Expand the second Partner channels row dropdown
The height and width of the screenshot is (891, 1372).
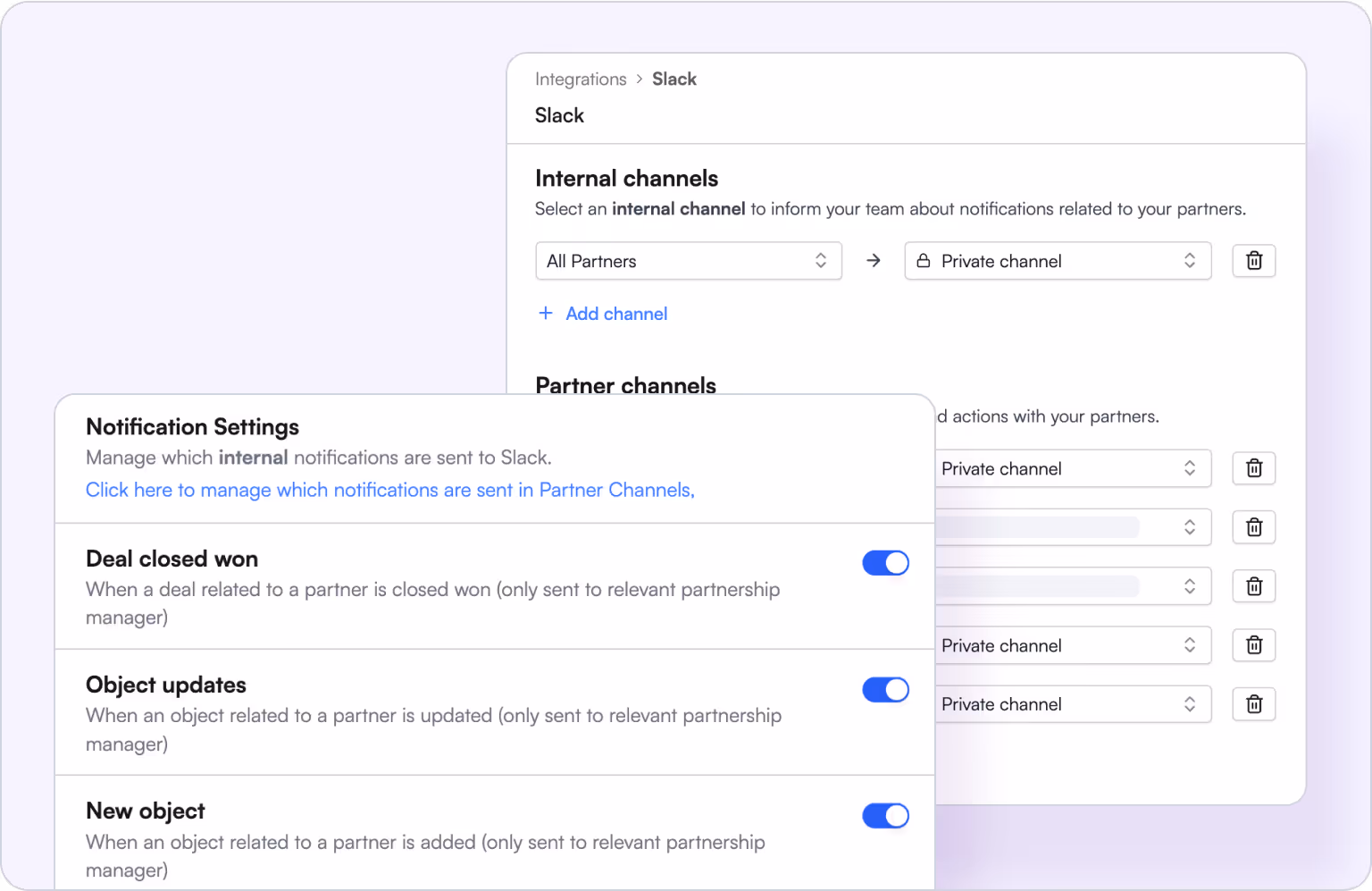[1073, 527]
